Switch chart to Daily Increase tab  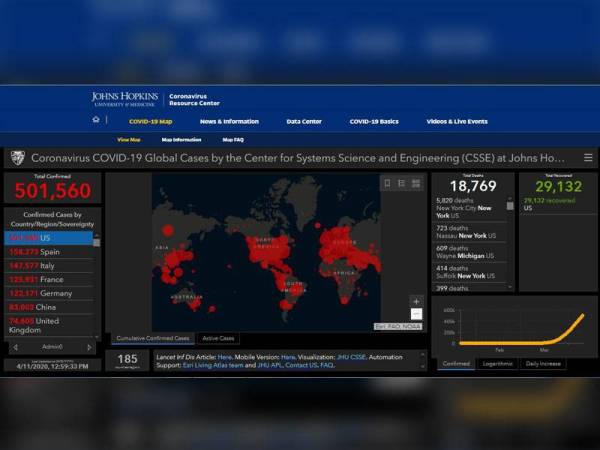(543, 364)
